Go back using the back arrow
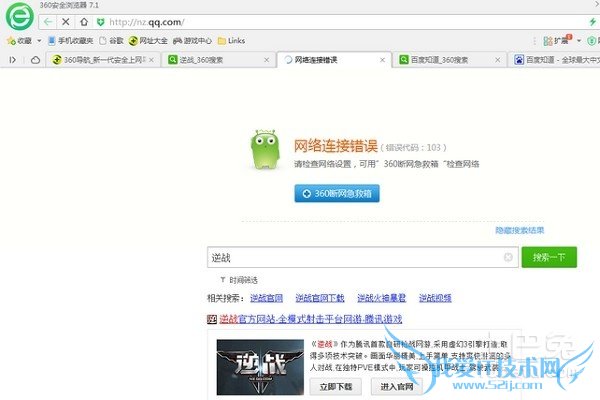This screenshot has height=400, width=600. 47,22
